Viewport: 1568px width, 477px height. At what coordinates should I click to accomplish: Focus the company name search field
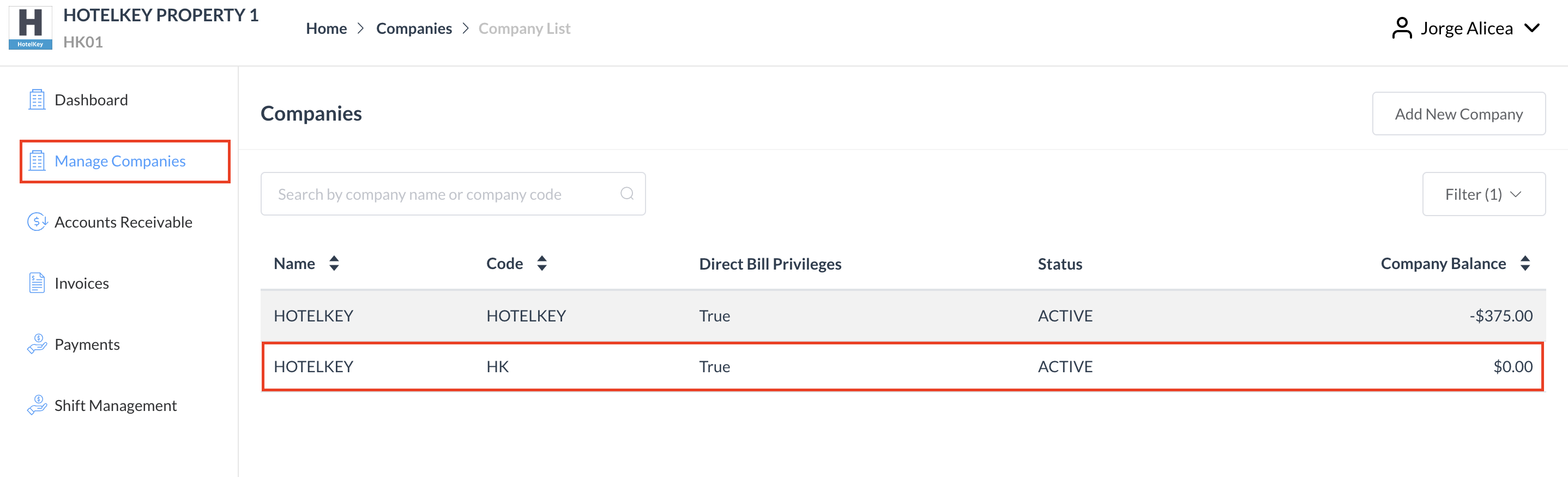[x=444, y=194]
